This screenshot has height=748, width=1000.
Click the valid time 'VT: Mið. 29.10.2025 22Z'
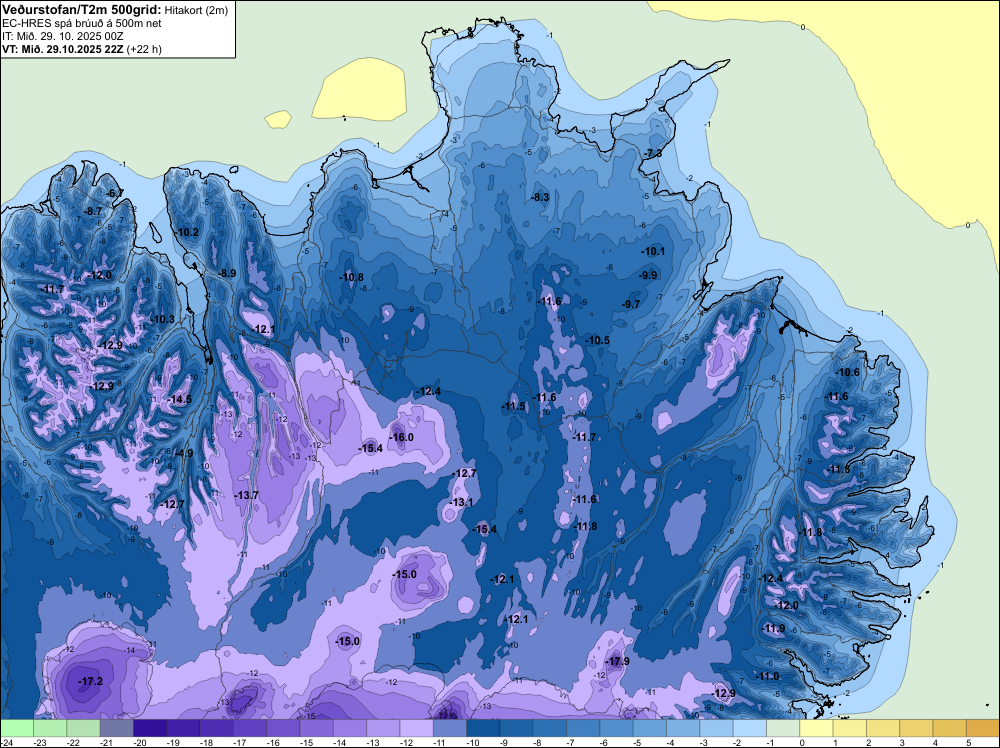(x=63, y=50)
